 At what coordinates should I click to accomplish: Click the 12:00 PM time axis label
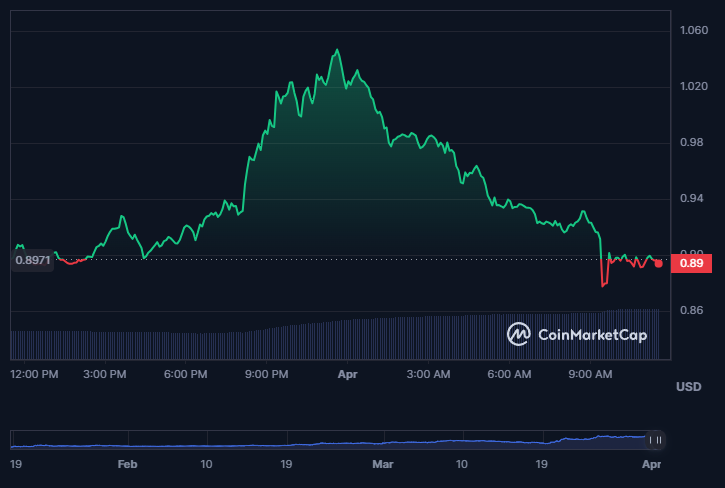point(34,375)
